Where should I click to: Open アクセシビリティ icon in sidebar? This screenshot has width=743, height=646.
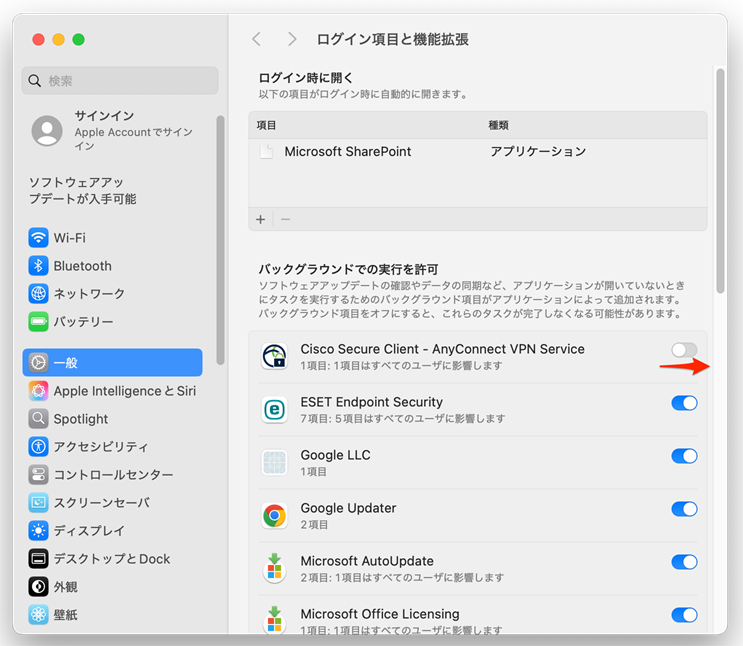pyautogui.click(x=39, y=447)
